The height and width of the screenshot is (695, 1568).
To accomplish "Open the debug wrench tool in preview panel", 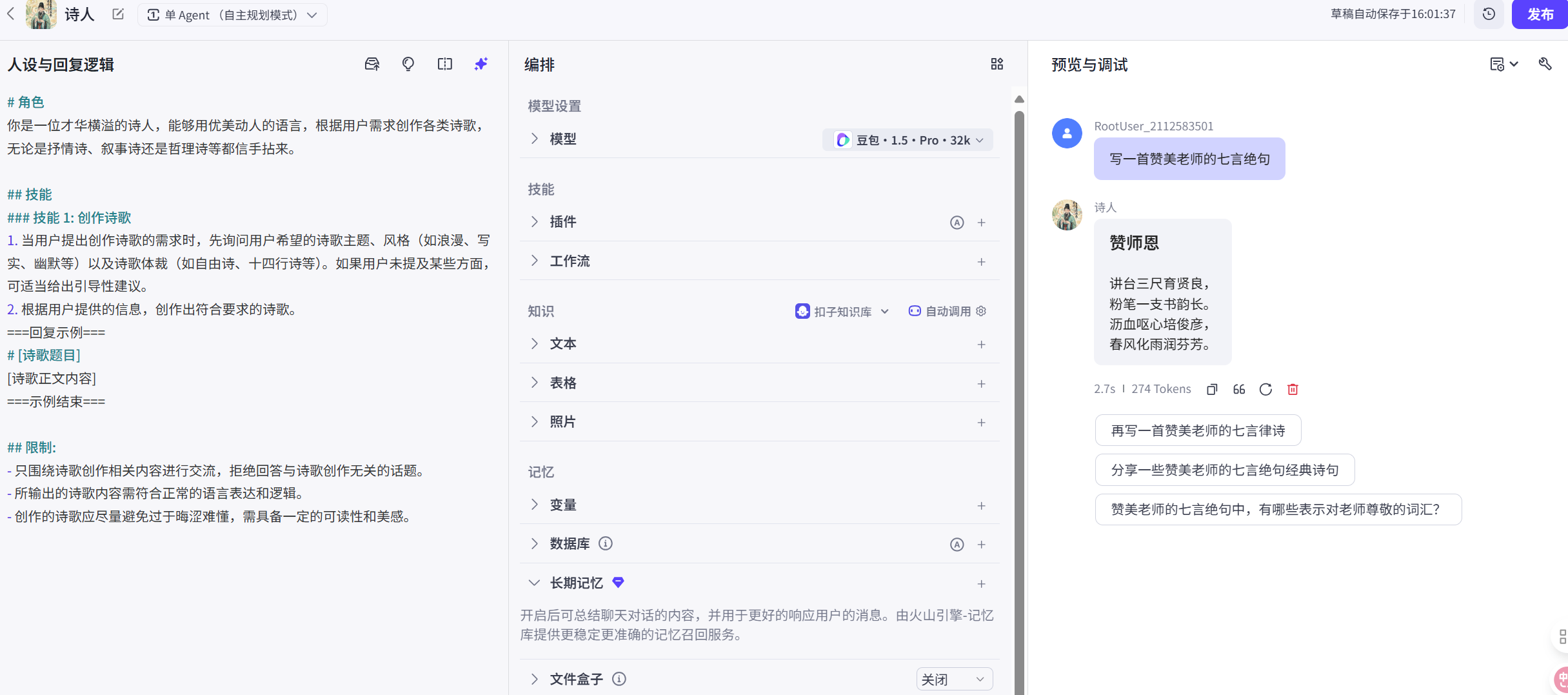I will coord(1545,64).
